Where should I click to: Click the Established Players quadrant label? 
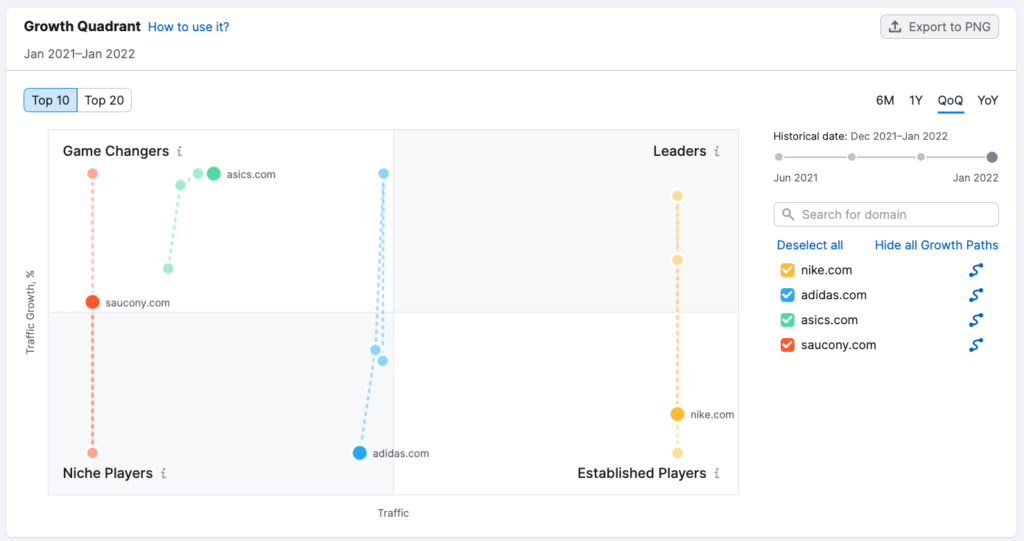(641, 473)
